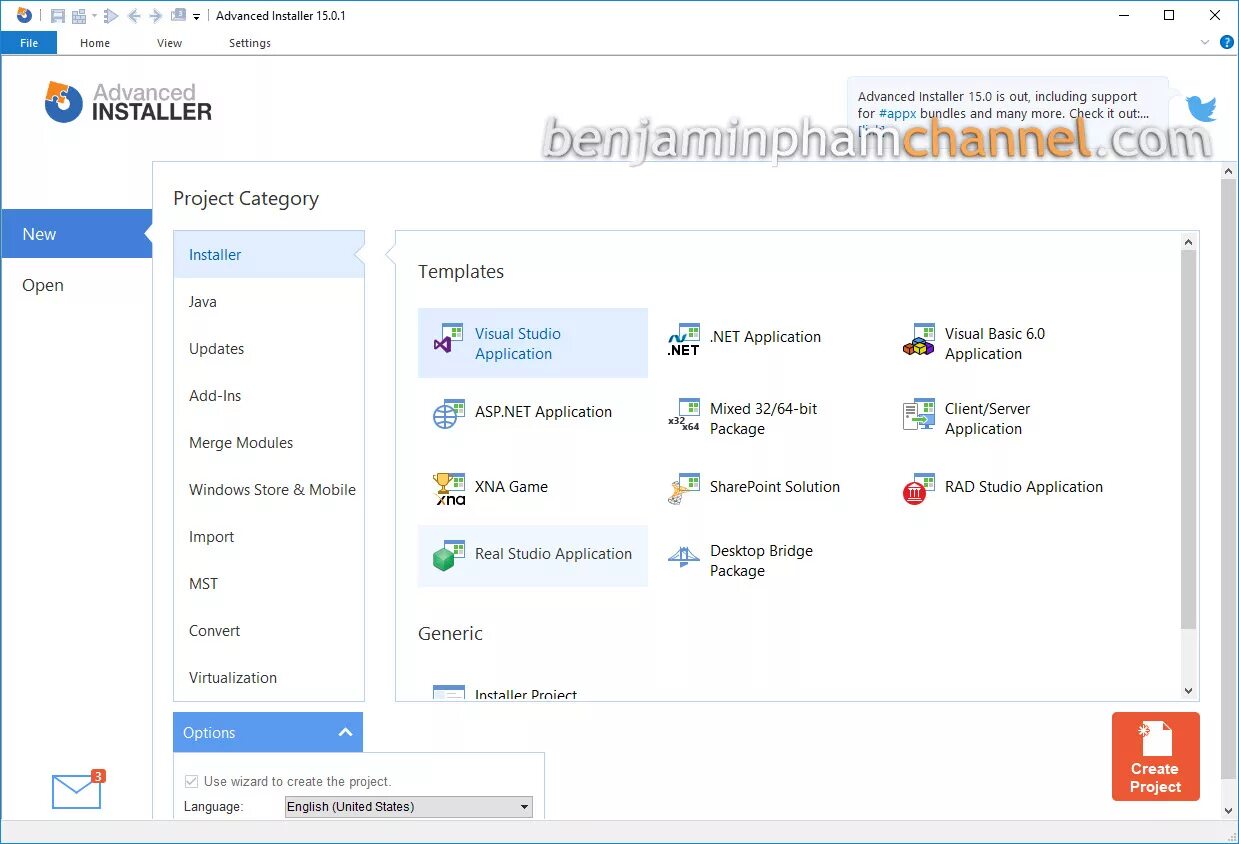Image resolution: width=1239 pixels, height=844 pixels.
Task: Click the XNA Game trophy icon
Action: pos(449,489)
